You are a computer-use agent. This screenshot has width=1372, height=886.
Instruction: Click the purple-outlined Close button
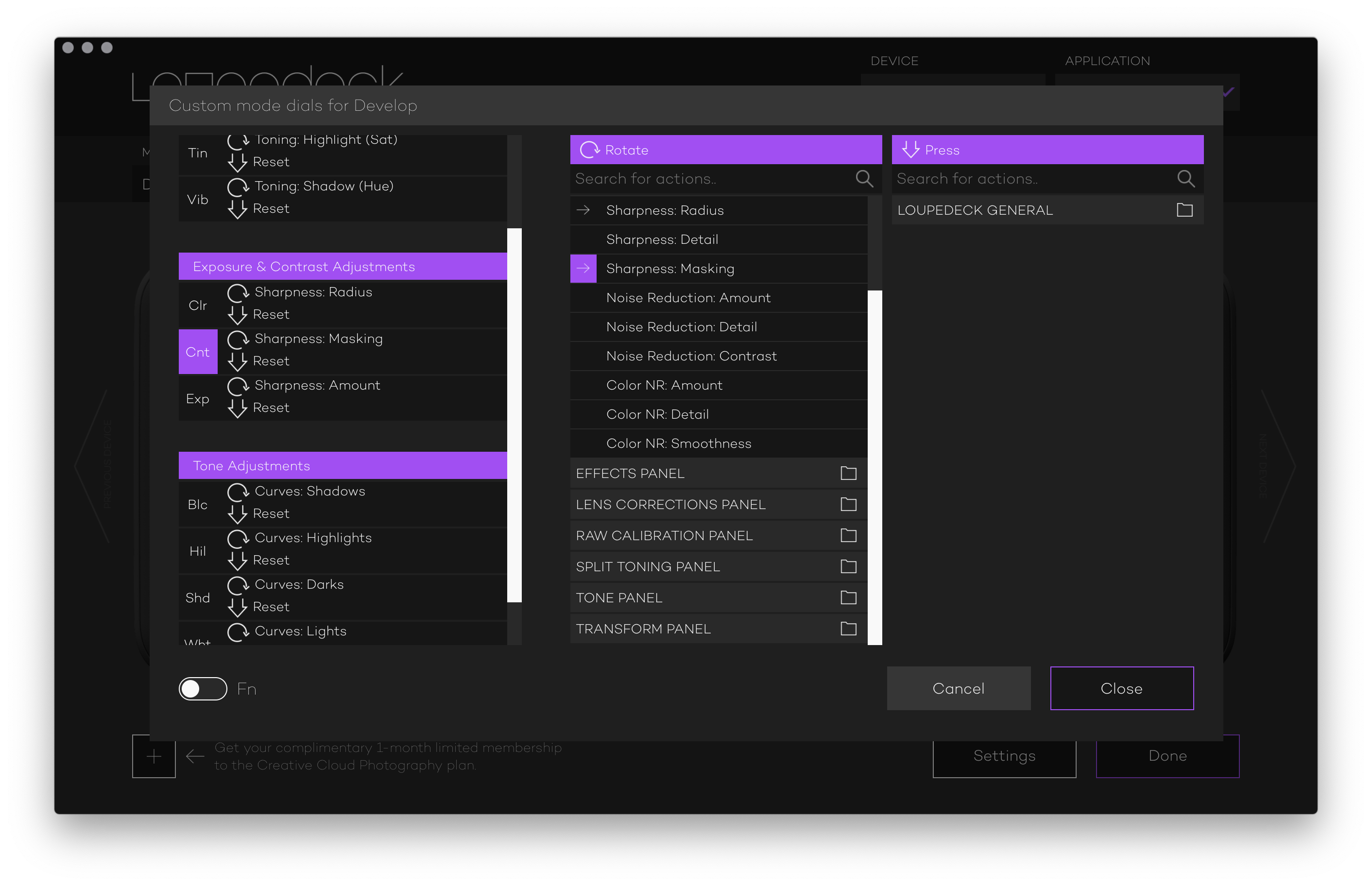click(1121, 689)
